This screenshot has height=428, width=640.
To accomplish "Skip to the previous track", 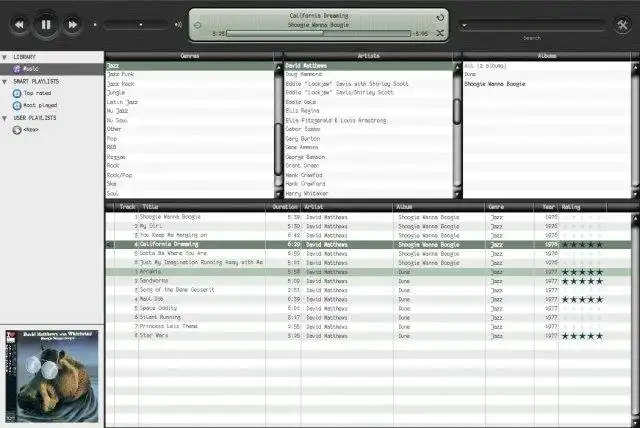I will [19, 25].
